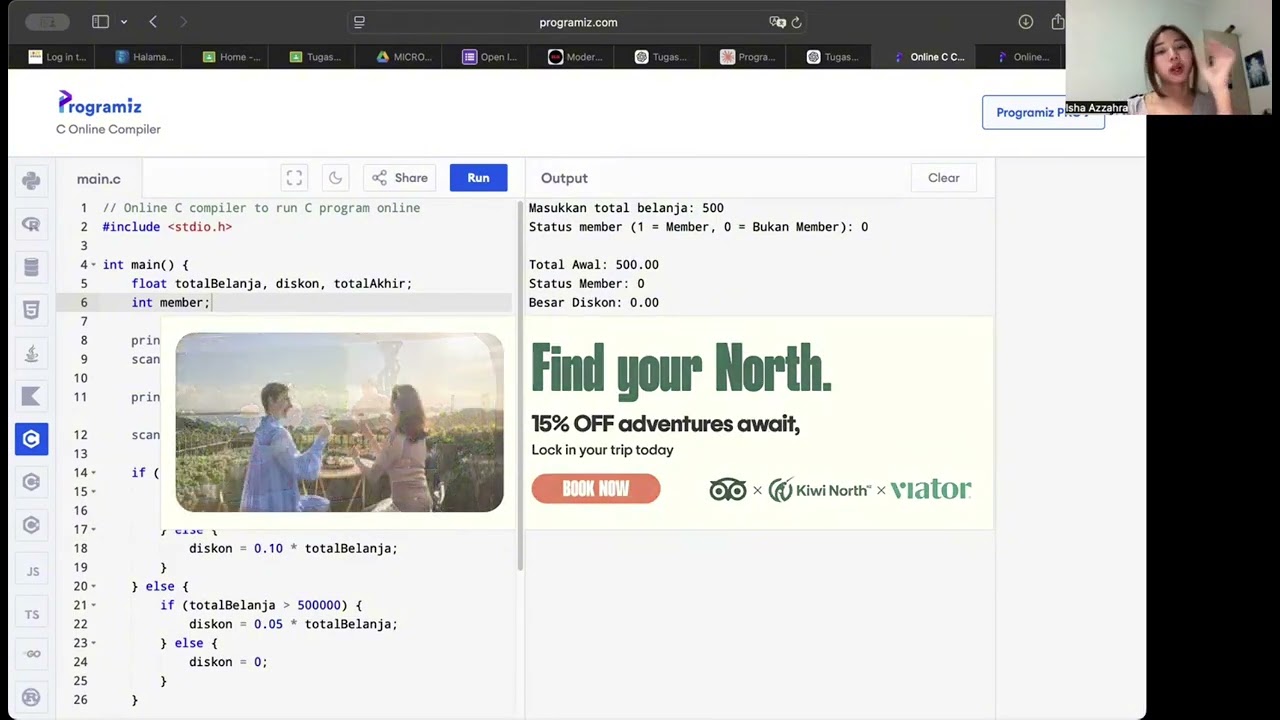Open the Java compiler sidebar icon
1280x720 pixels.
[x=31, y=353]
